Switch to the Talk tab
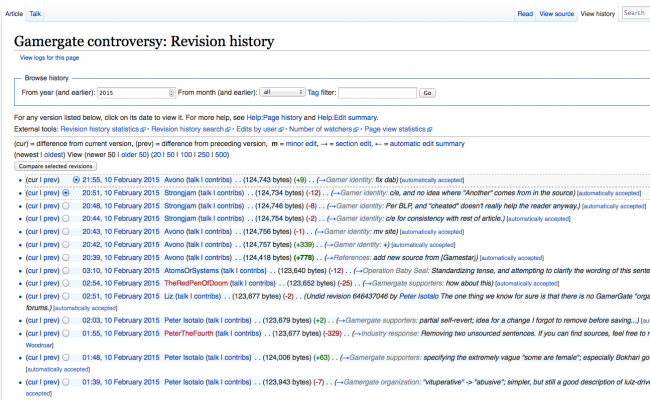Viewport: 650px width, 400px height. [36, 14]
